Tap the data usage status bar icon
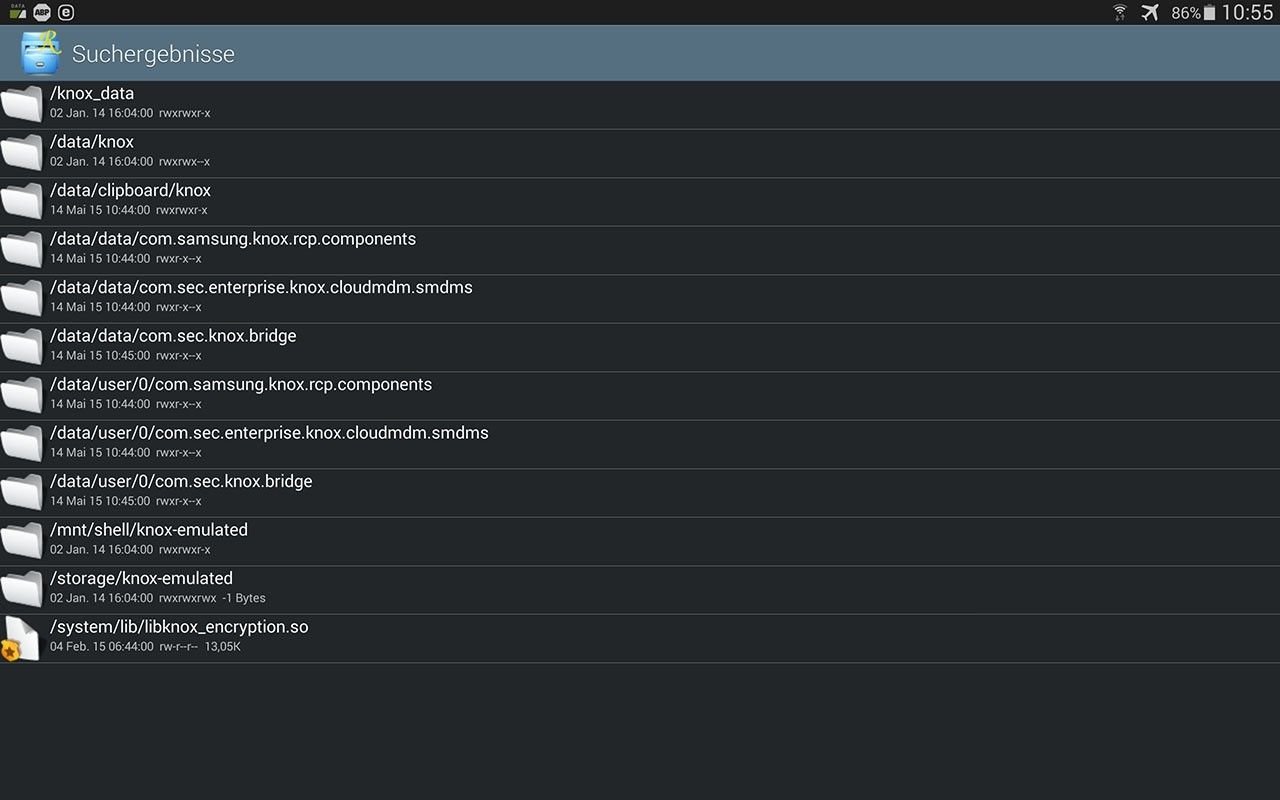Screen dimensions: 1280x800 point(18,12)
